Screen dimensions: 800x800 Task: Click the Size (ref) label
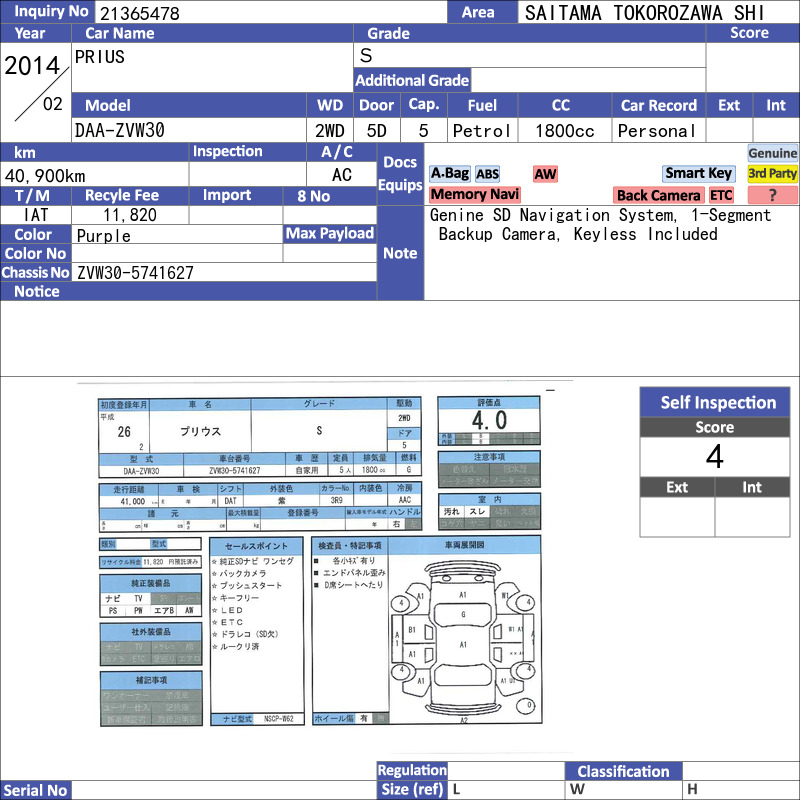click(x=412, y=789)
